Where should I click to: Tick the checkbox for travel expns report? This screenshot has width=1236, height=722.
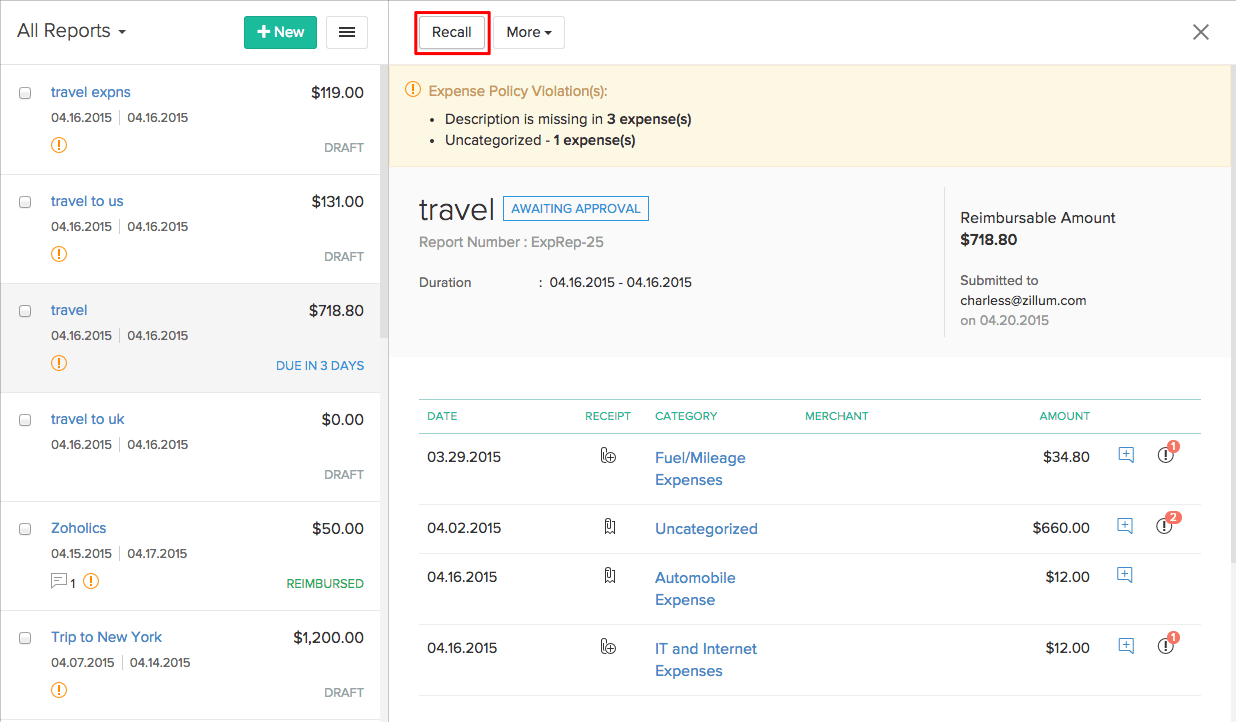click(x=25, y=93)
